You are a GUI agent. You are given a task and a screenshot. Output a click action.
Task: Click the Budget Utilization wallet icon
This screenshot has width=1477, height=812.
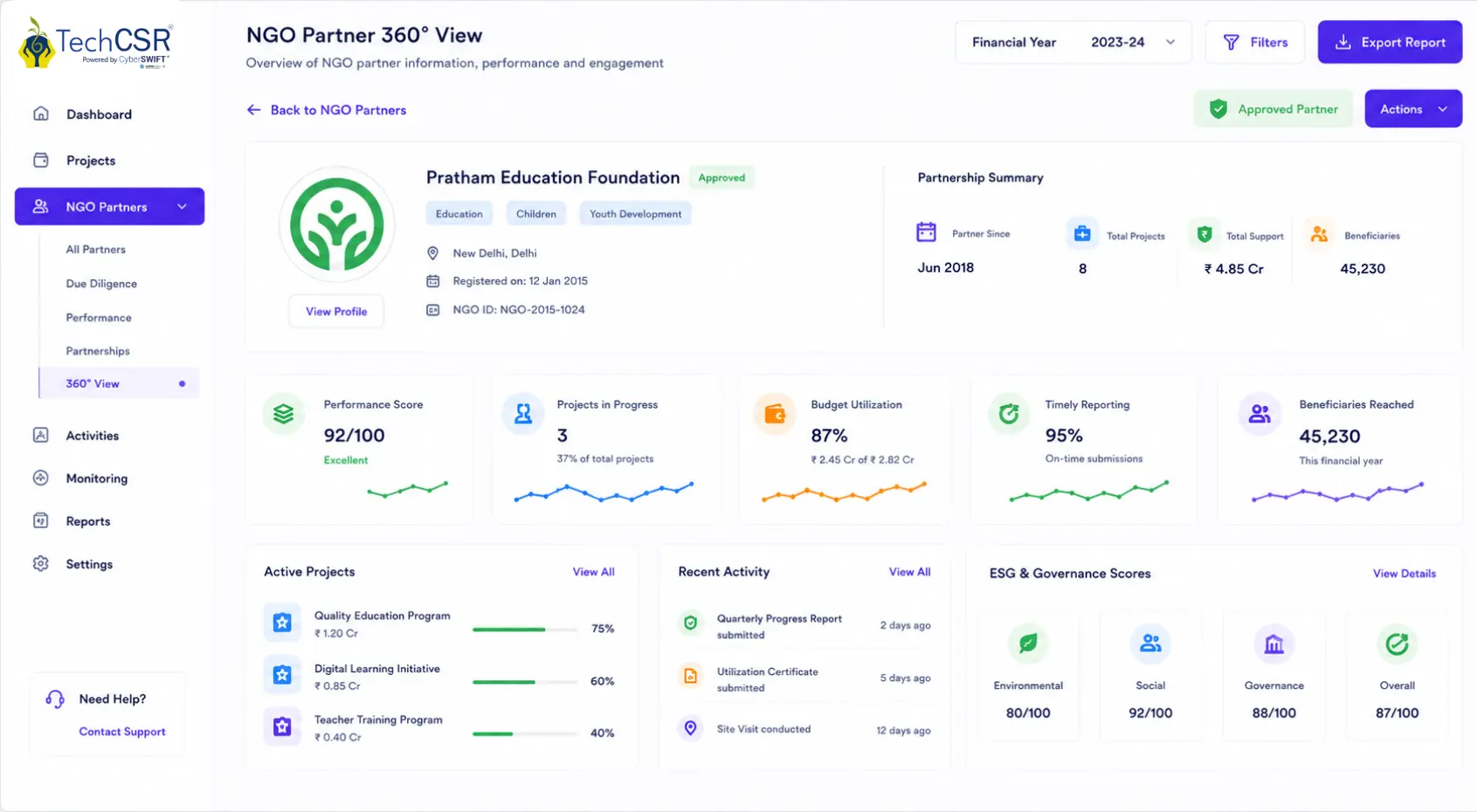tap(775, 414)
